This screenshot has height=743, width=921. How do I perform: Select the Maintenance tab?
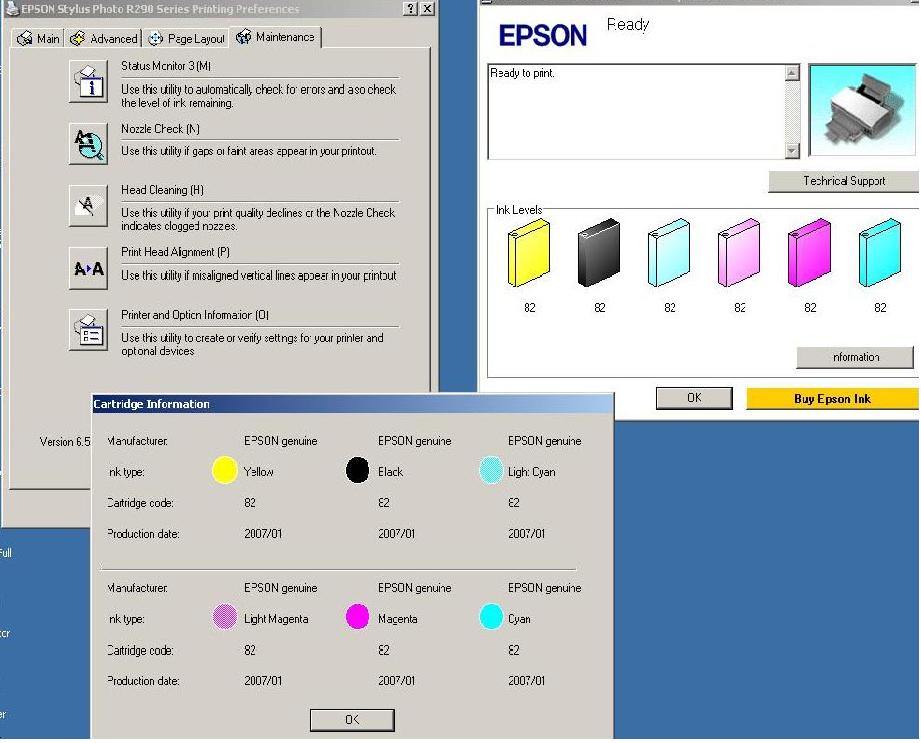pos(275,37)
